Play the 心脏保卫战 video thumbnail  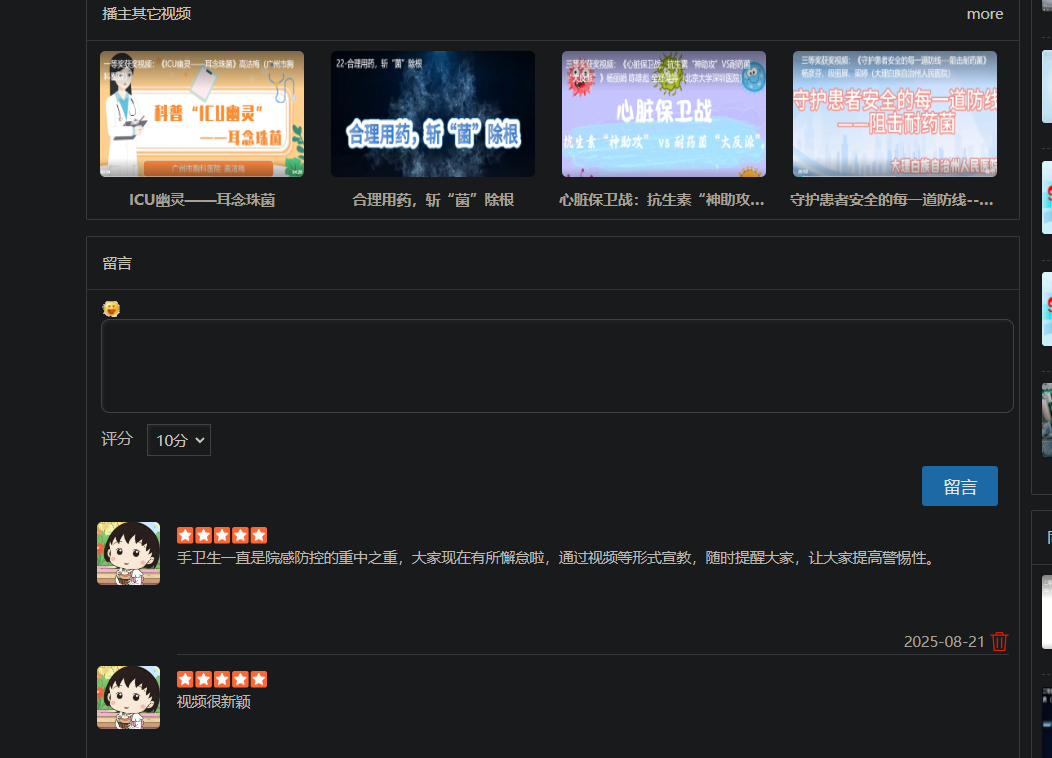click(664, 114)
